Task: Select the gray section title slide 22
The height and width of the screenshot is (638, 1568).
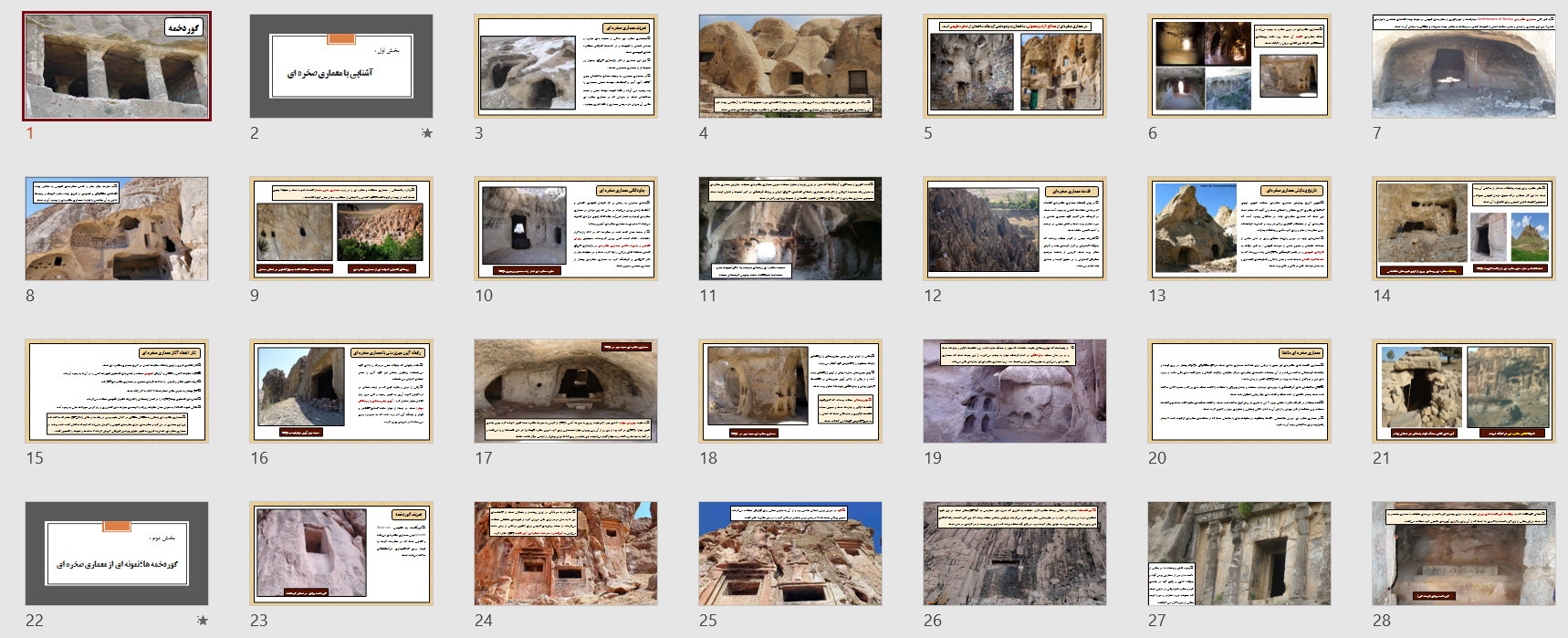Action: (x=117, y=553)
